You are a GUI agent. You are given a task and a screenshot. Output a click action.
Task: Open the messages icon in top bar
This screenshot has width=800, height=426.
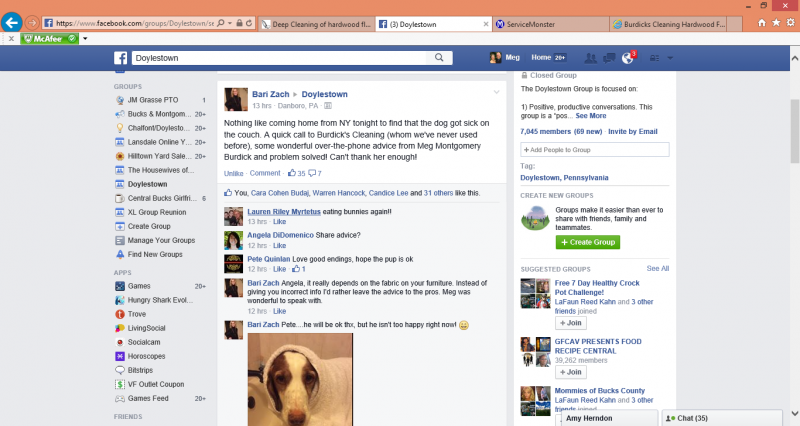[609, 58]
